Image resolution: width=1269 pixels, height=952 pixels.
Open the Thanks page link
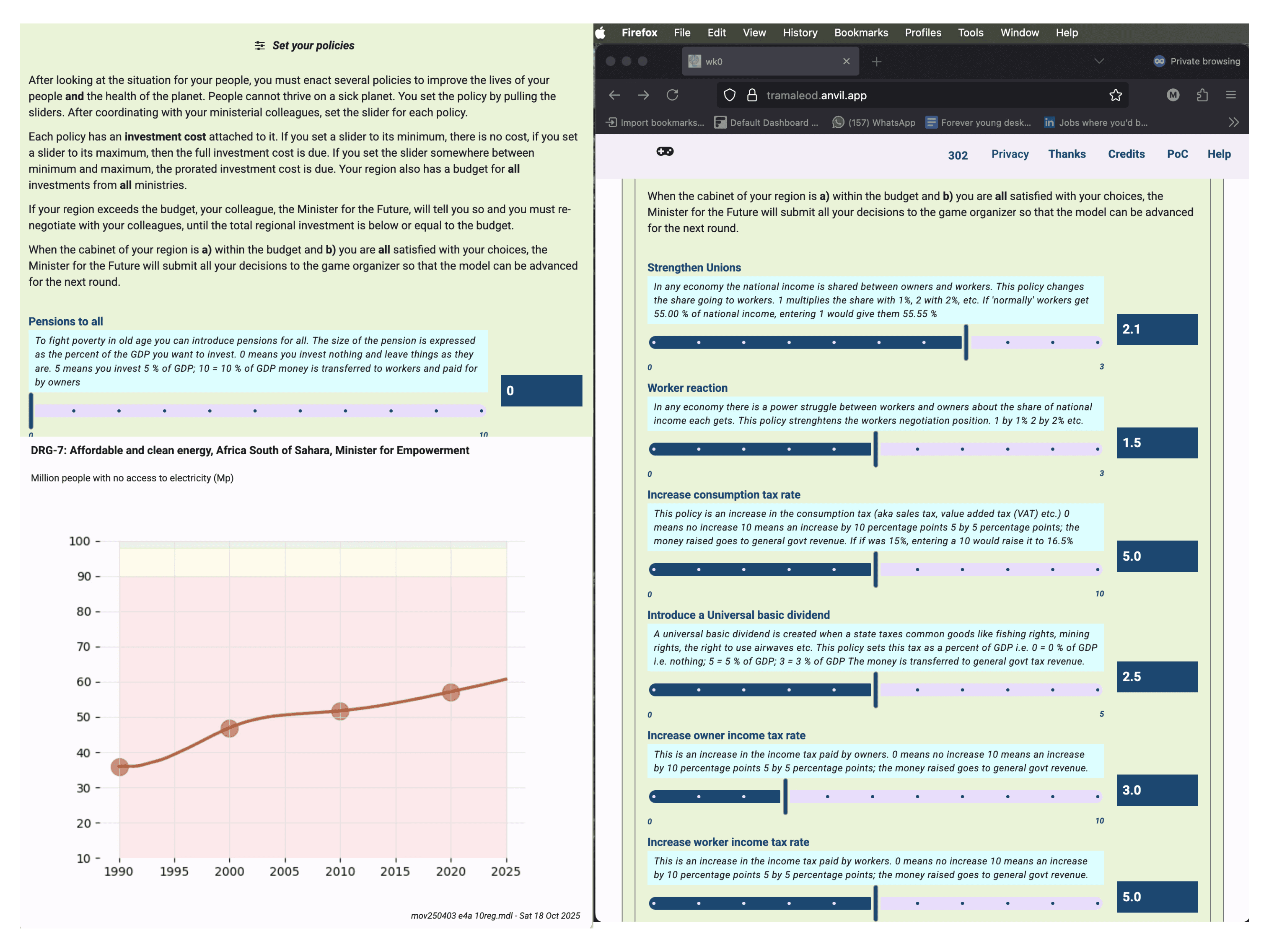pos(1067,154)
